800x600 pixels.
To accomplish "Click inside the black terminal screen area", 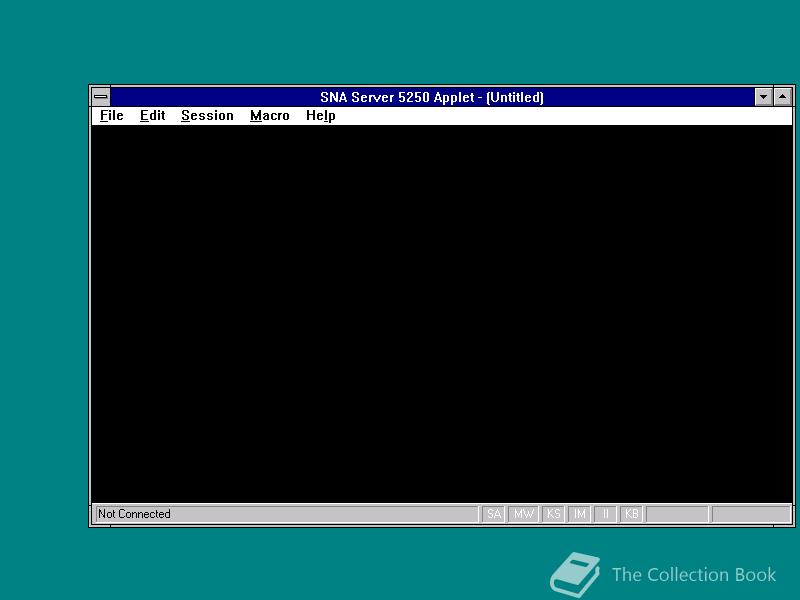I will (442, 314).
